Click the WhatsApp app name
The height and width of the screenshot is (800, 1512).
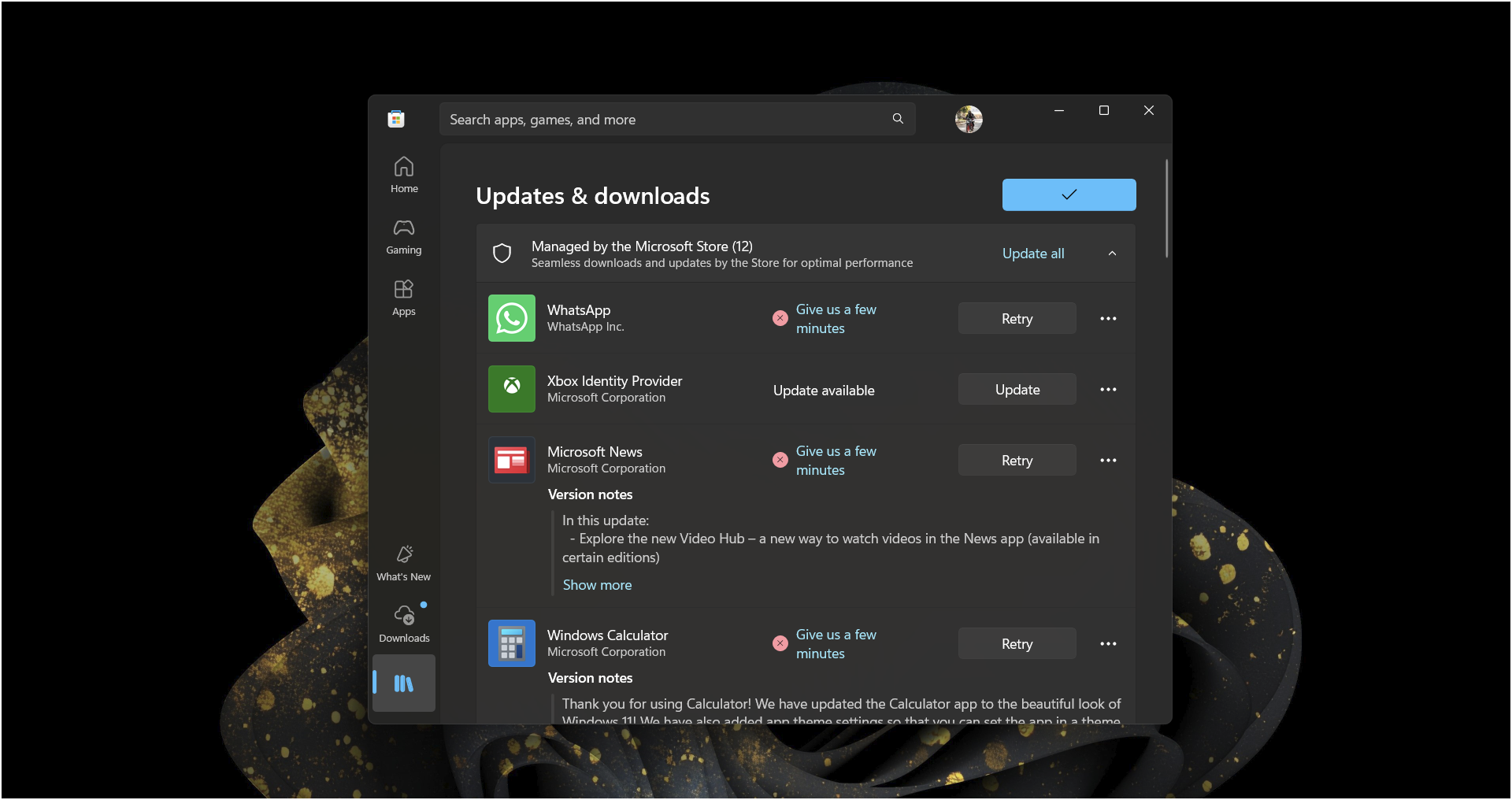pyautogui.click(x=579, y=310)
